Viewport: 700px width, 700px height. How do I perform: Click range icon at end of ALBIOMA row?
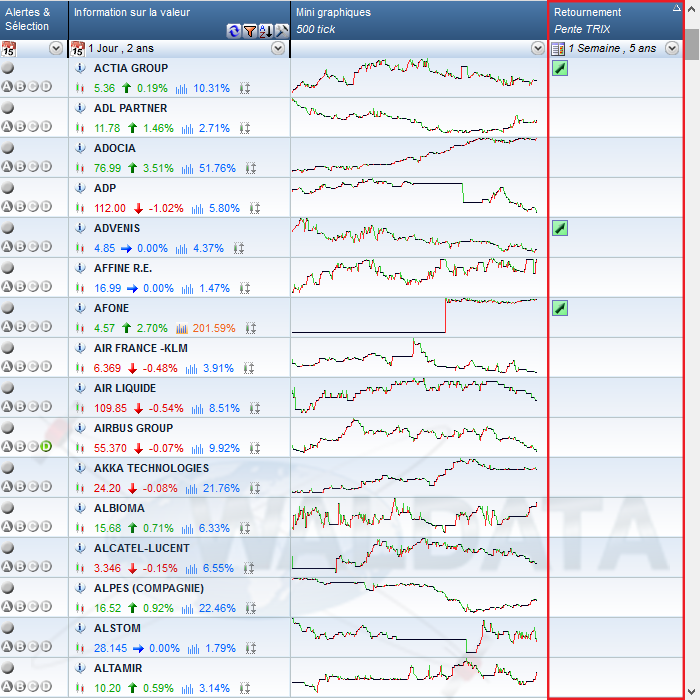click(245, 529)
